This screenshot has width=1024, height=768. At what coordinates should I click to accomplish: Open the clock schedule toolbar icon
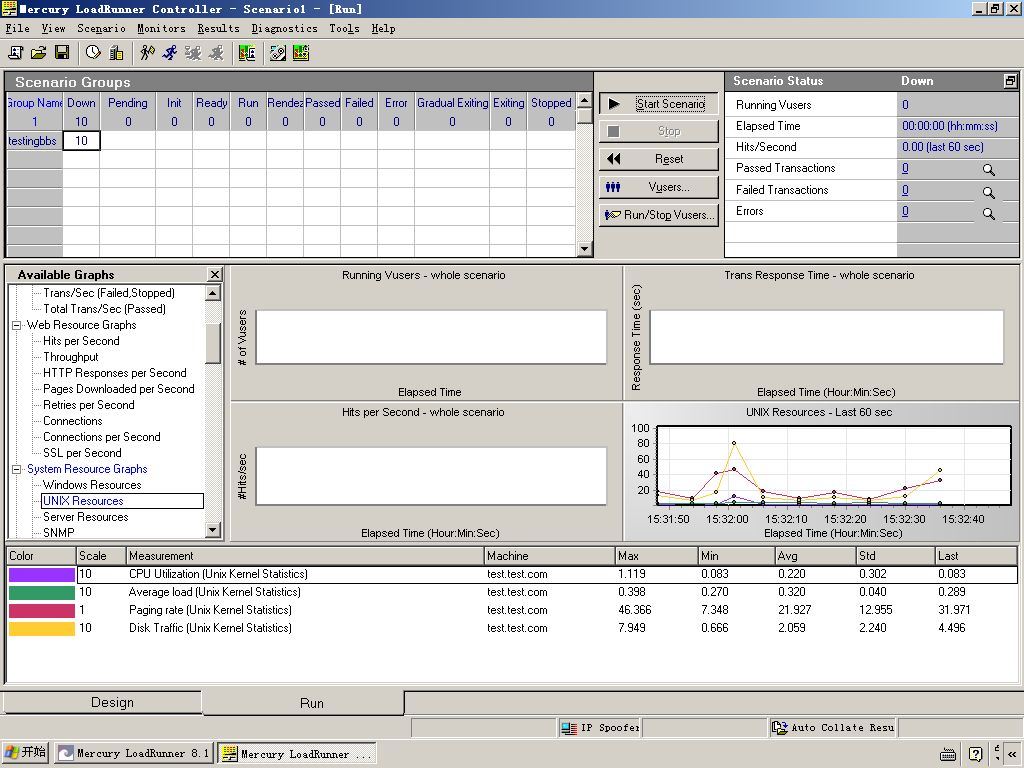coord(93,53)
